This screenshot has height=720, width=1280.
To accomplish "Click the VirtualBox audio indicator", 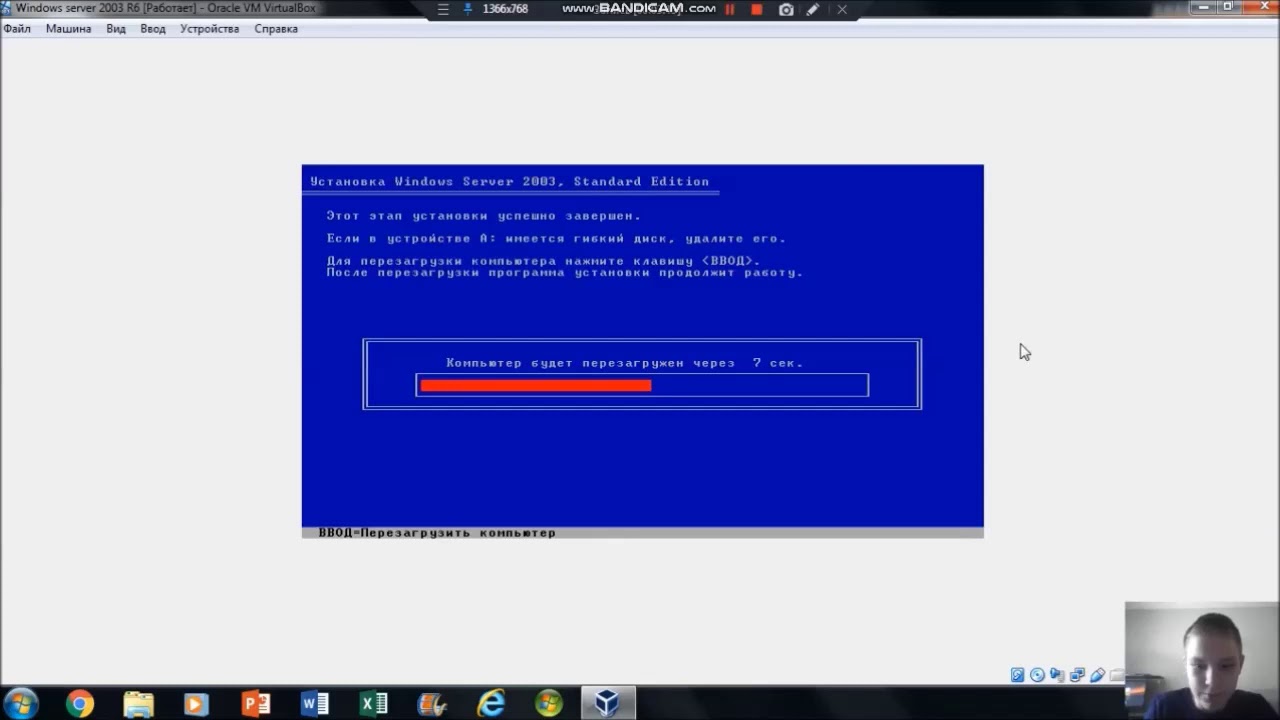I will [1057, 675].
